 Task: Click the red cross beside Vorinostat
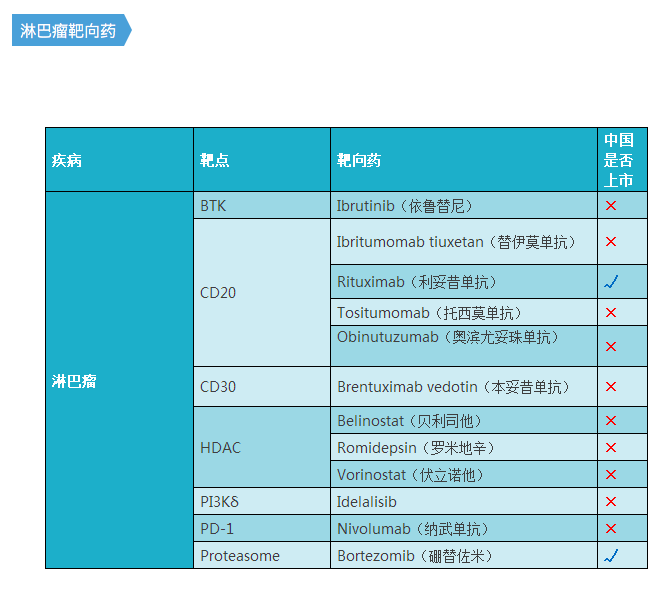611,474
